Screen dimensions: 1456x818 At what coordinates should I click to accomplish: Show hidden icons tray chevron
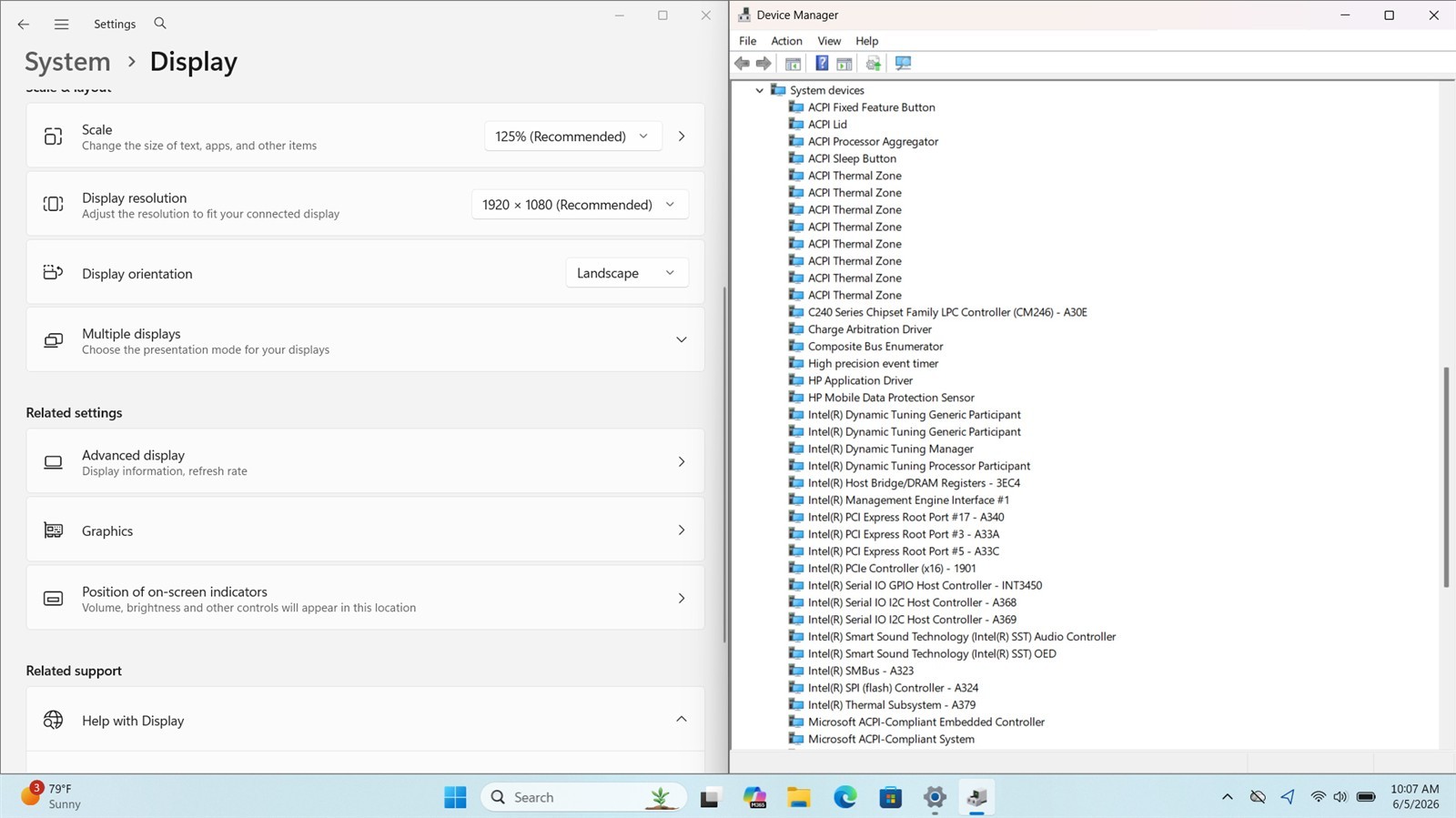tap(1227, 797)
